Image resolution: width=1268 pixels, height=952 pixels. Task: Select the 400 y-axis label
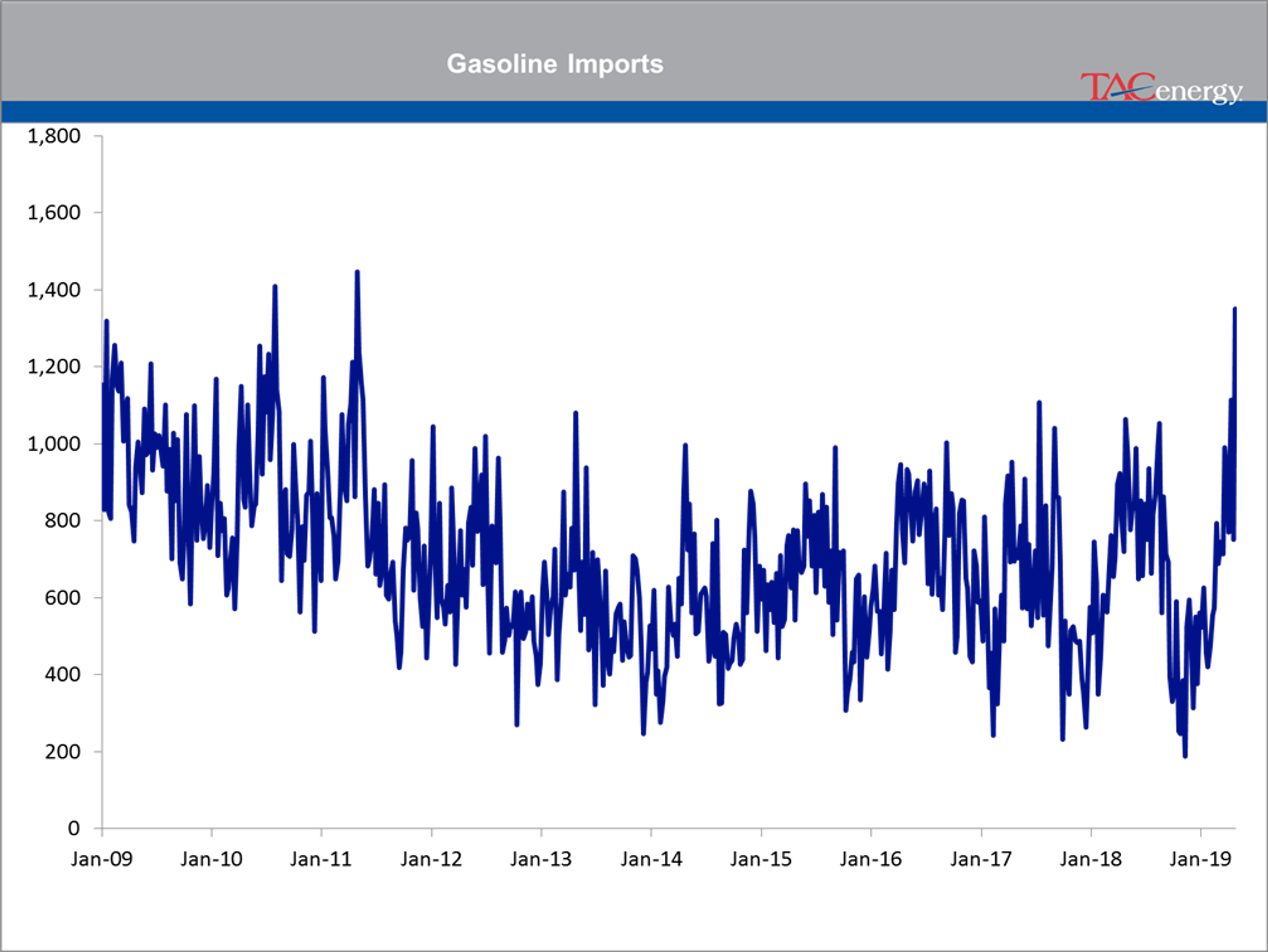[62, 674]
